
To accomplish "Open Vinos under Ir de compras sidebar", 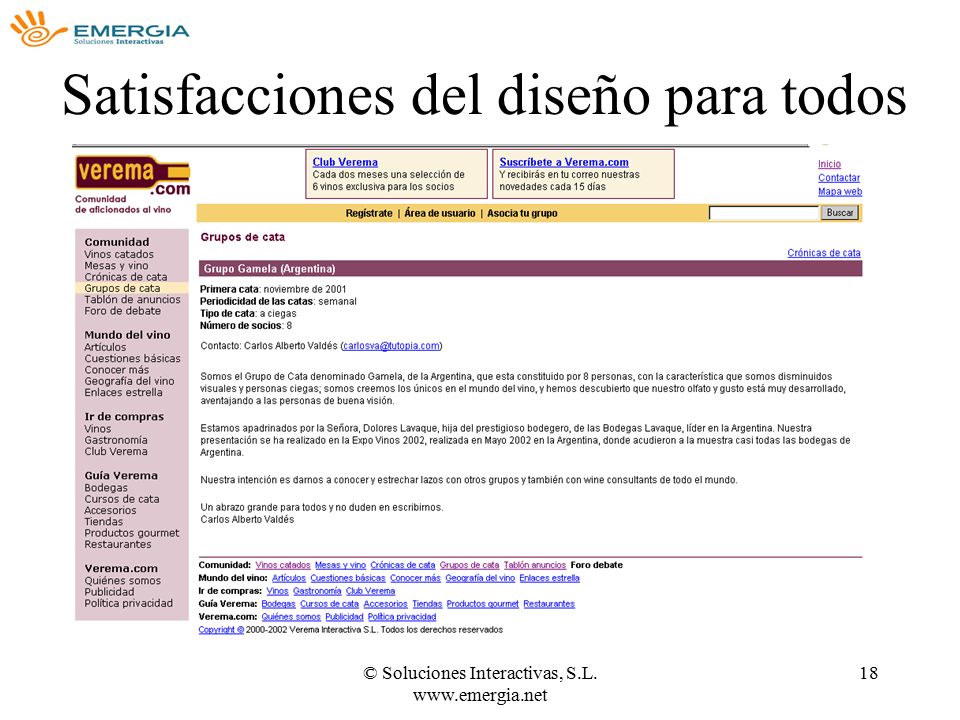I will click(x=97, y=429).
